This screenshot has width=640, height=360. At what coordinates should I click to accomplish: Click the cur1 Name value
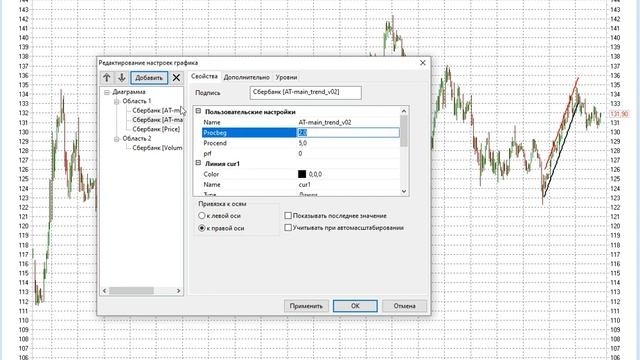pos(304,184)
